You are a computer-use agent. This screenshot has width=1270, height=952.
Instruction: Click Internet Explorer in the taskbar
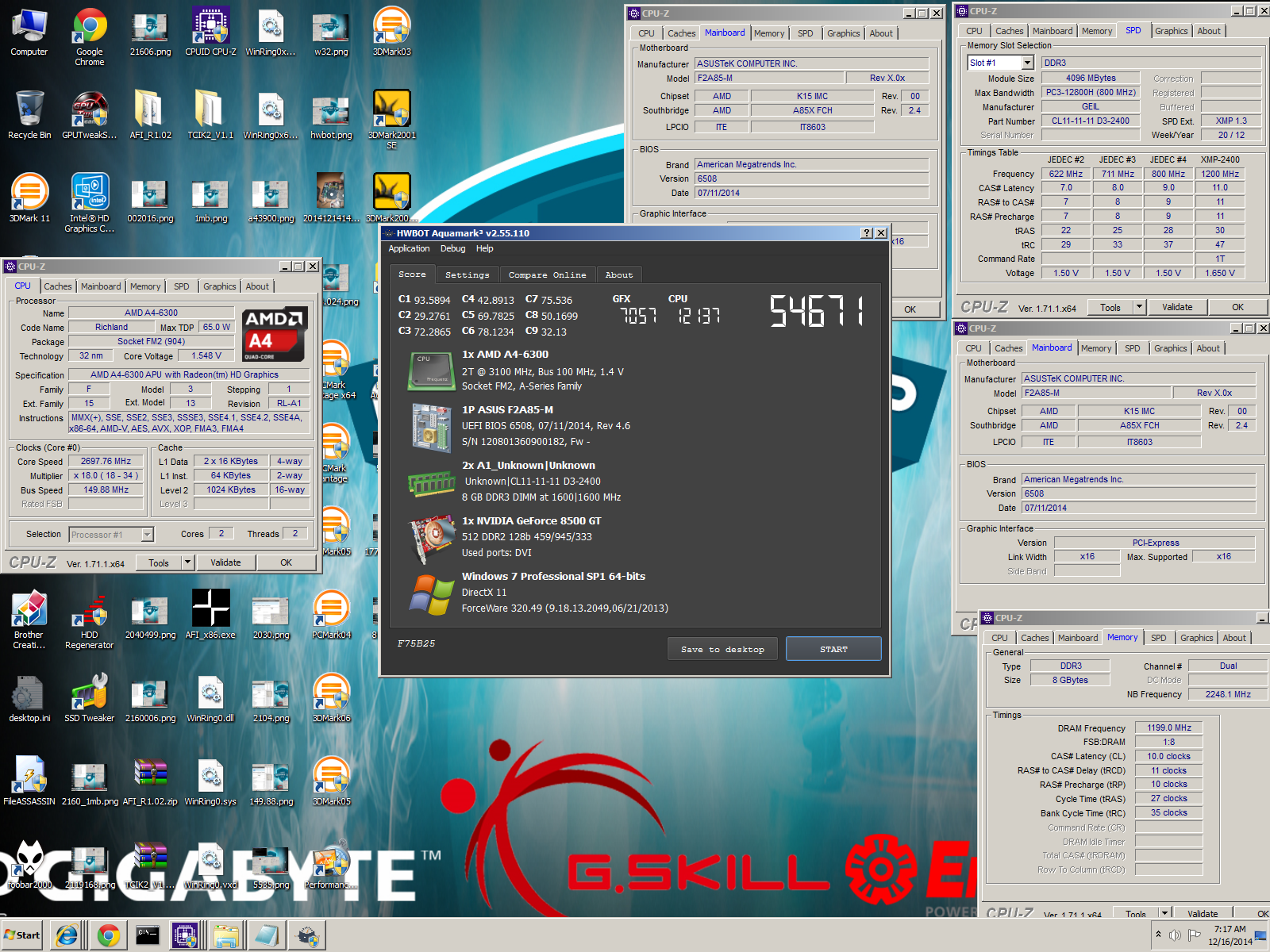pos(67,936)
